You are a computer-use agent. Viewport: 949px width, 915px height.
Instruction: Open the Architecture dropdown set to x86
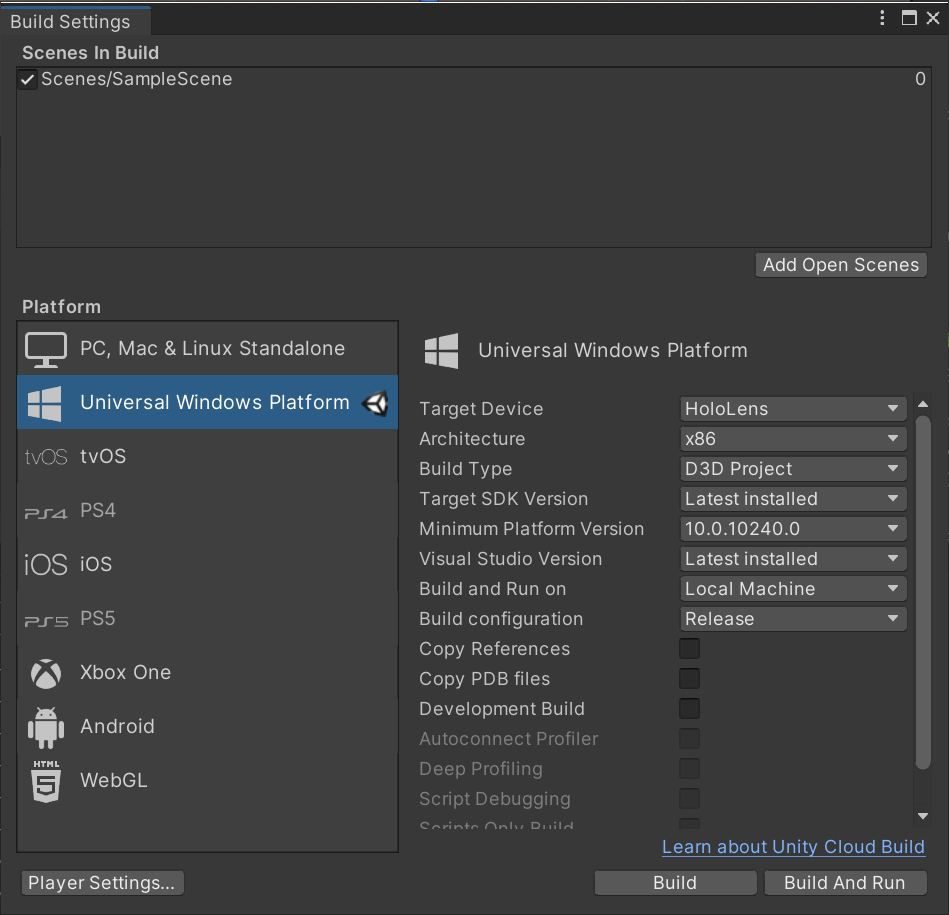[793, 439]
